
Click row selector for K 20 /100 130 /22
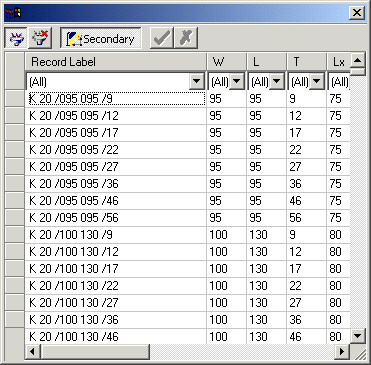(15, 286)
